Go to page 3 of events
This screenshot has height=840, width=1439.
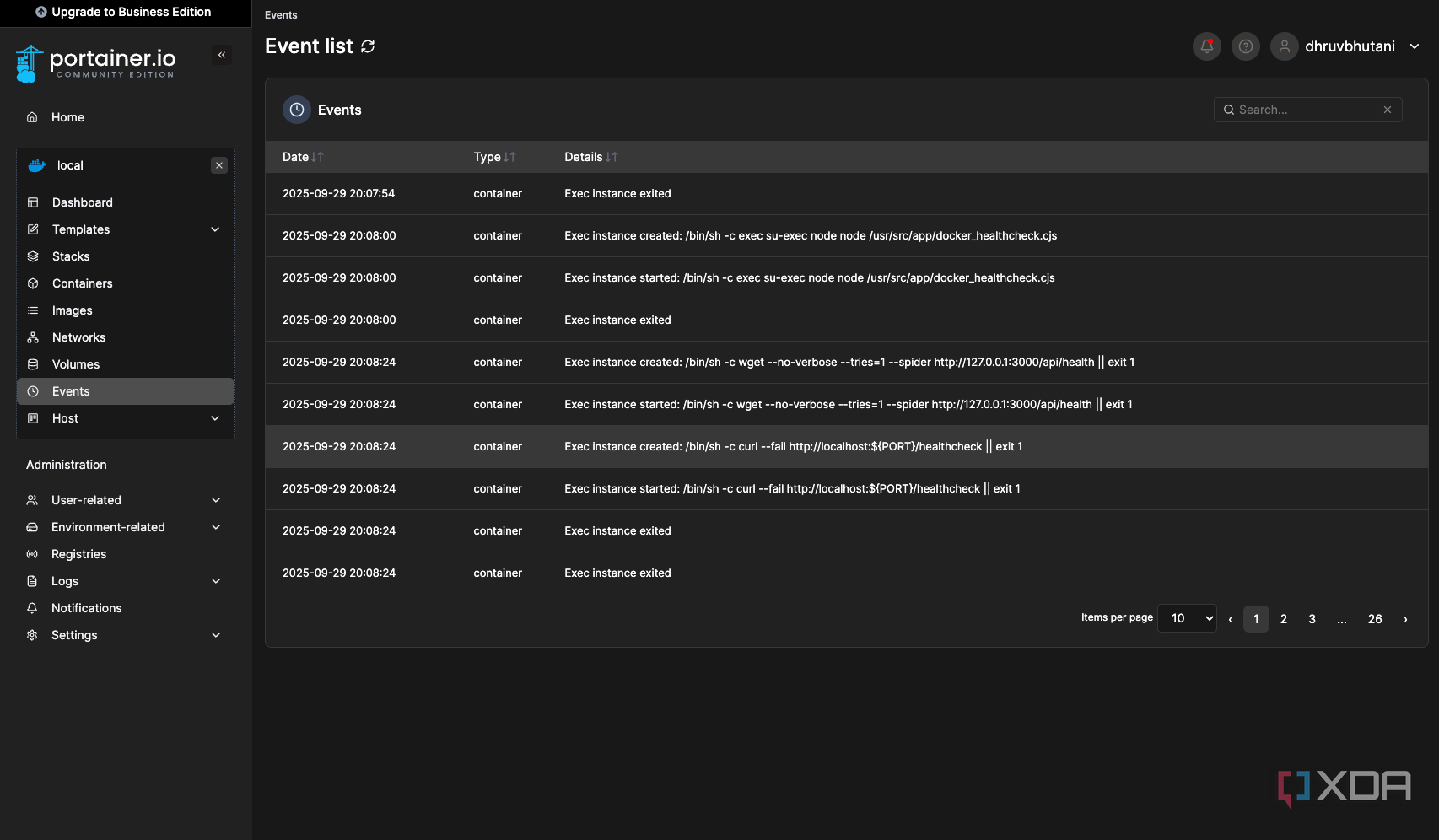click(x=1312, y=619)
